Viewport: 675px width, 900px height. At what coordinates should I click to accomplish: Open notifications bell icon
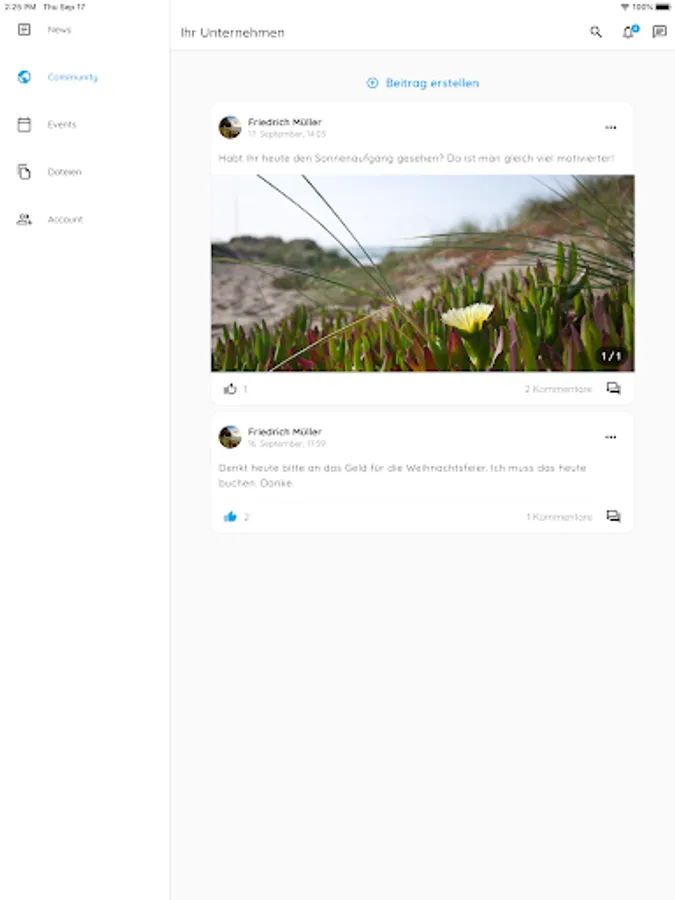[630, 32]
